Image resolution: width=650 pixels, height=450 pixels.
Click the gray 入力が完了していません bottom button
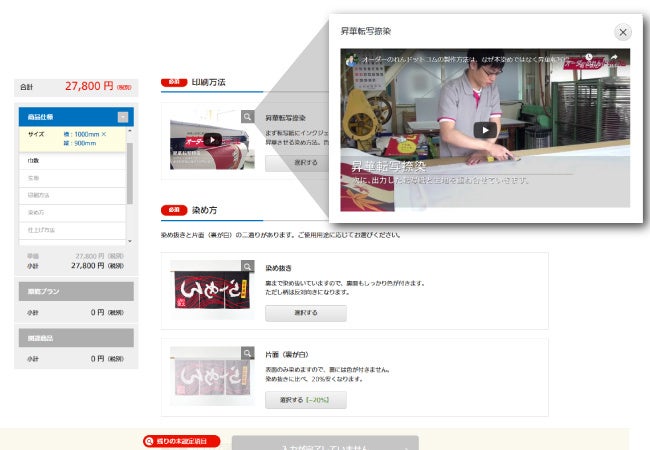click(325, 443)
